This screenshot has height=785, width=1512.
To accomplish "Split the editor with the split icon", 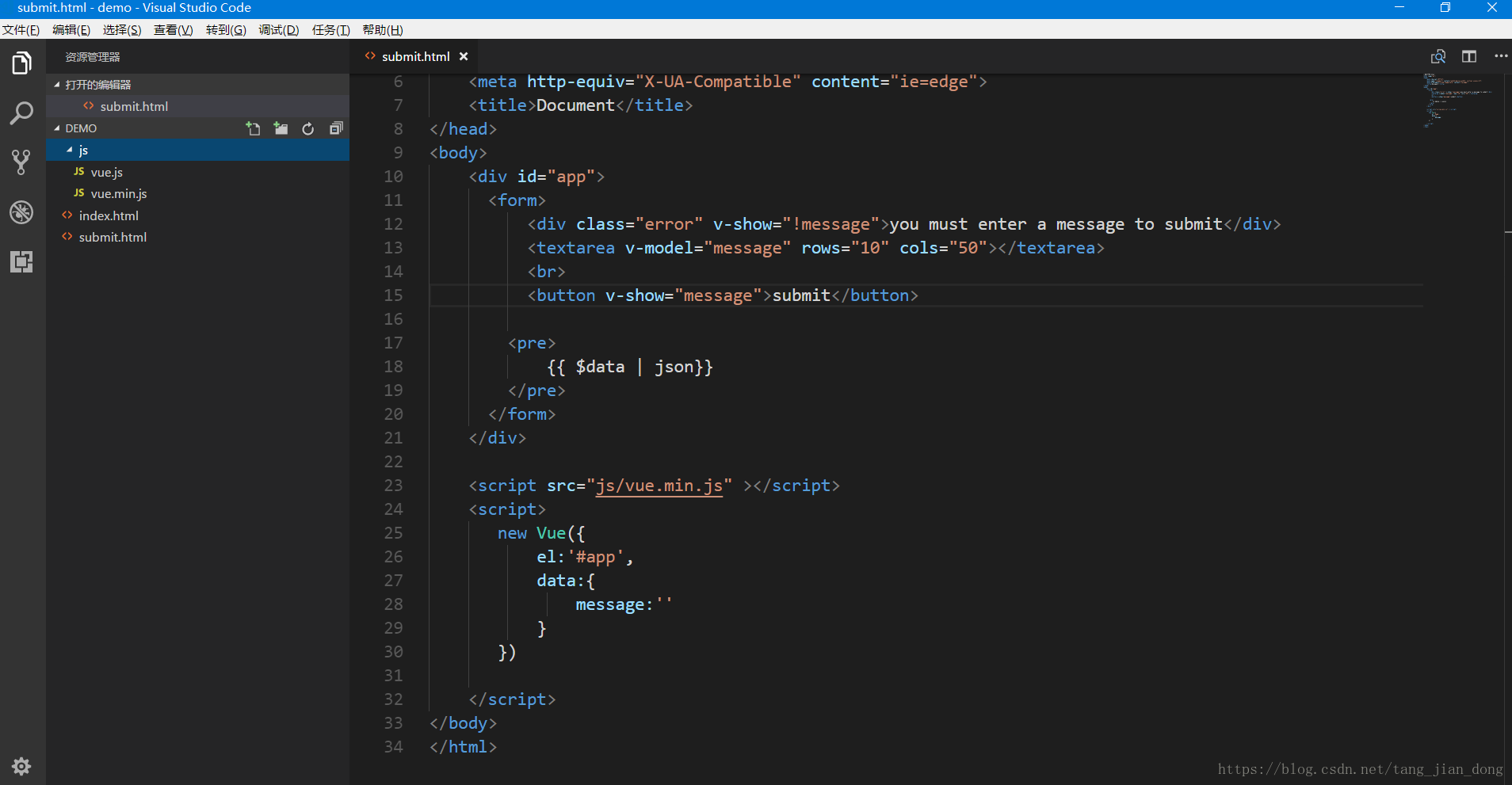I will point(1469,56).
